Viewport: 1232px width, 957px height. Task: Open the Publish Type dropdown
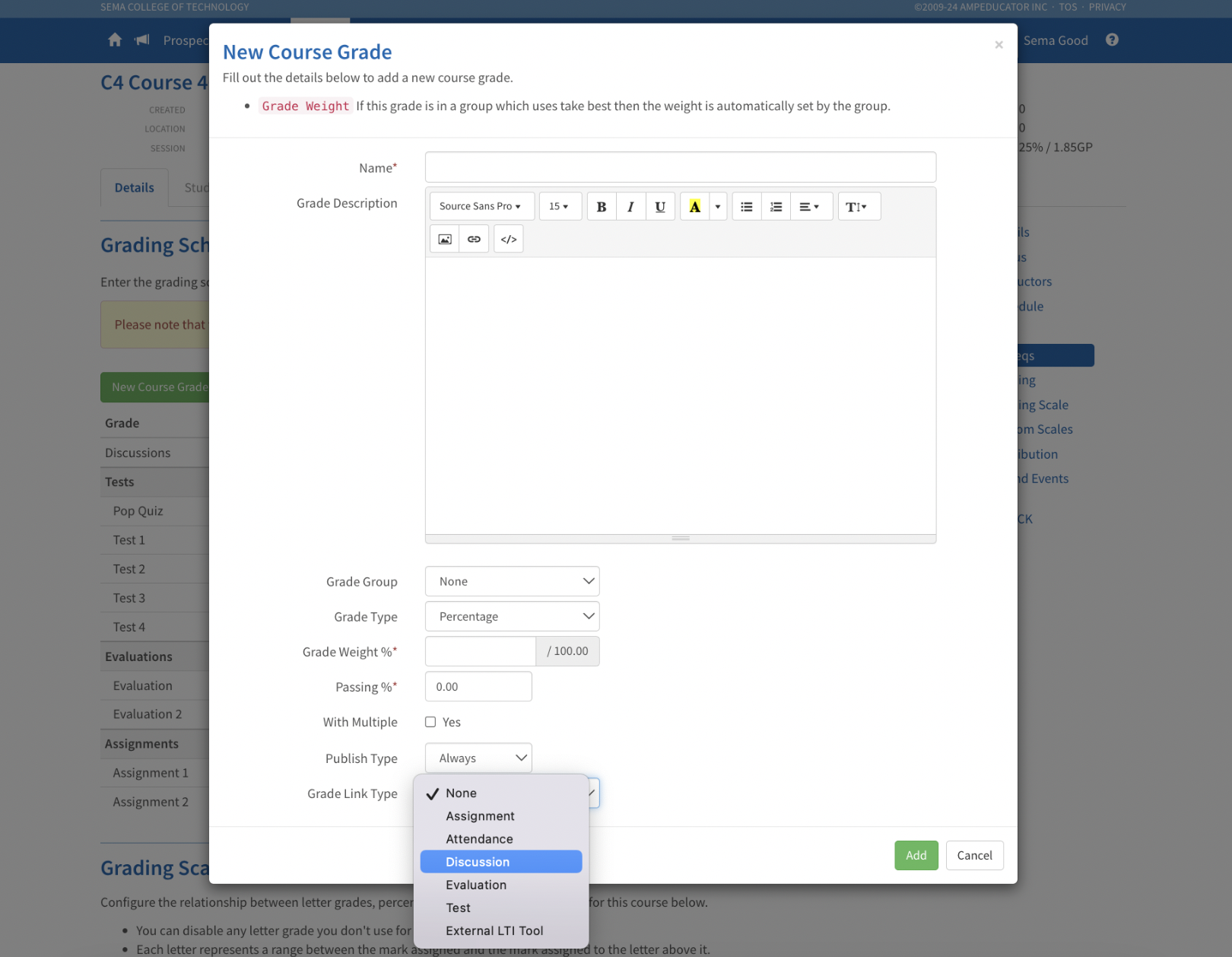tap(478, 758)
